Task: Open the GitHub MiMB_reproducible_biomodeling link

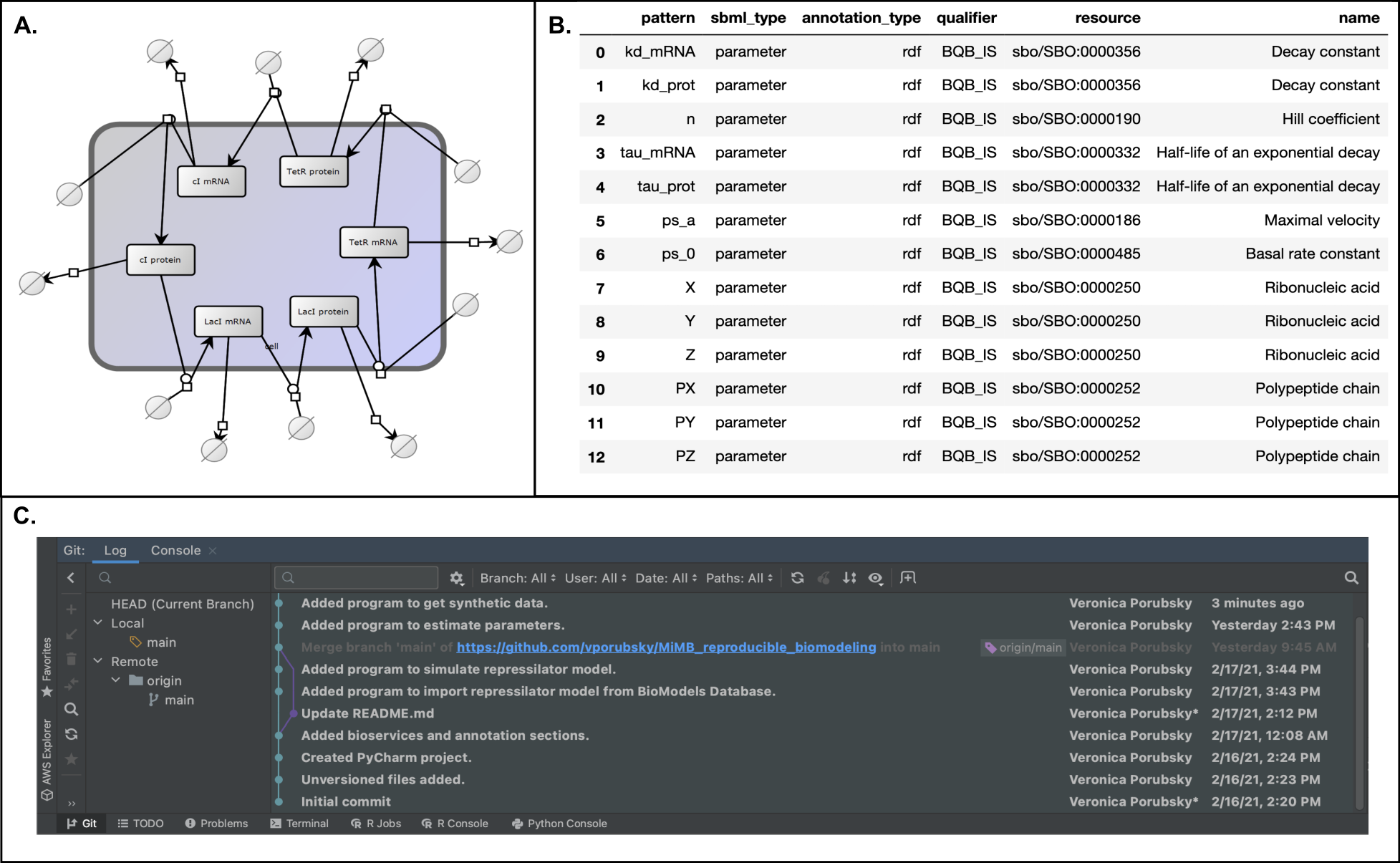Action: tap(666, 647)
